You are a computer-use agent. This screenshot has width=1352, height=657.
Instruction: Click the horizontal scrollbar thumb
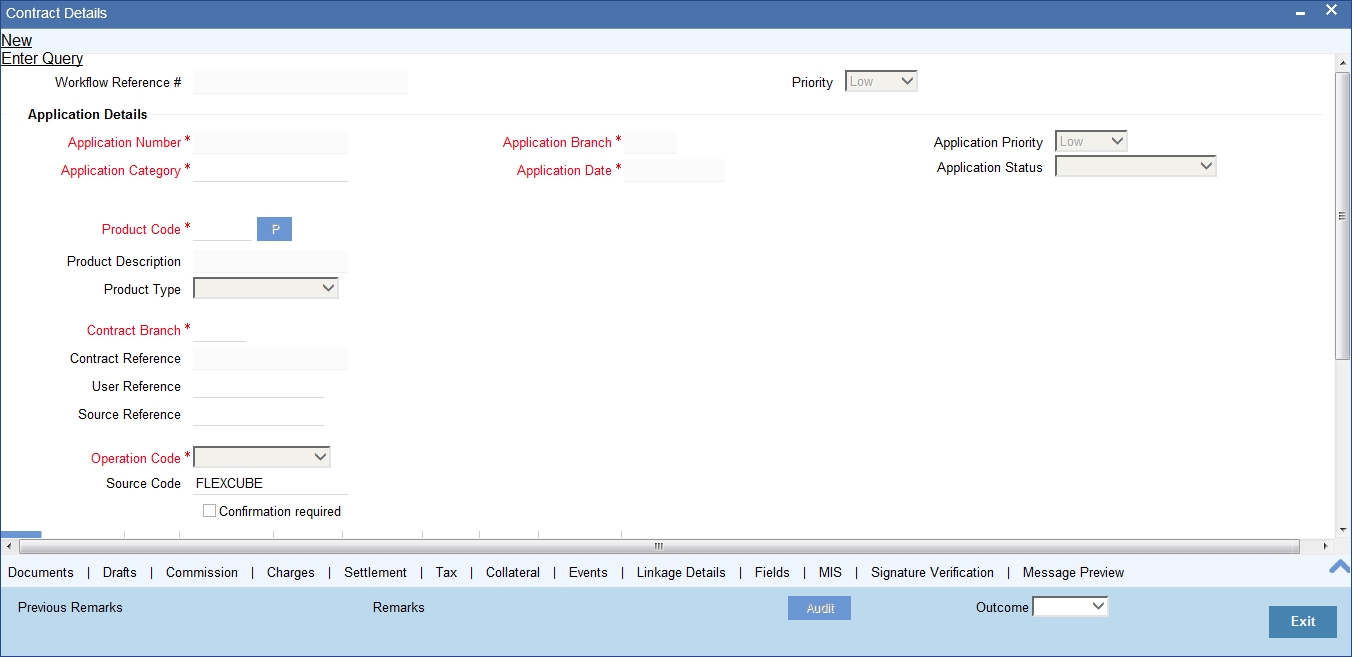659,546
